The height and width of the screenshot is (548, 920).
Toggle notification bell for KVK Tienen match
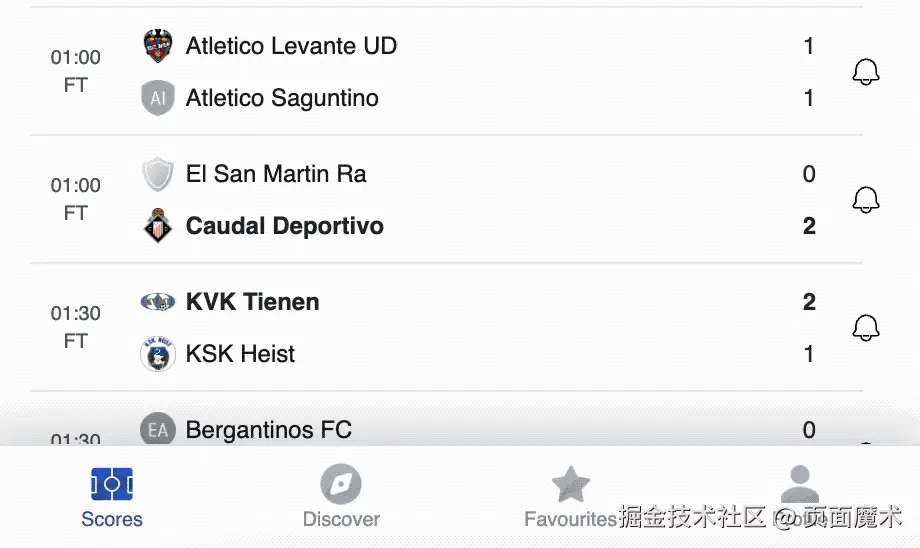(865, 328)
